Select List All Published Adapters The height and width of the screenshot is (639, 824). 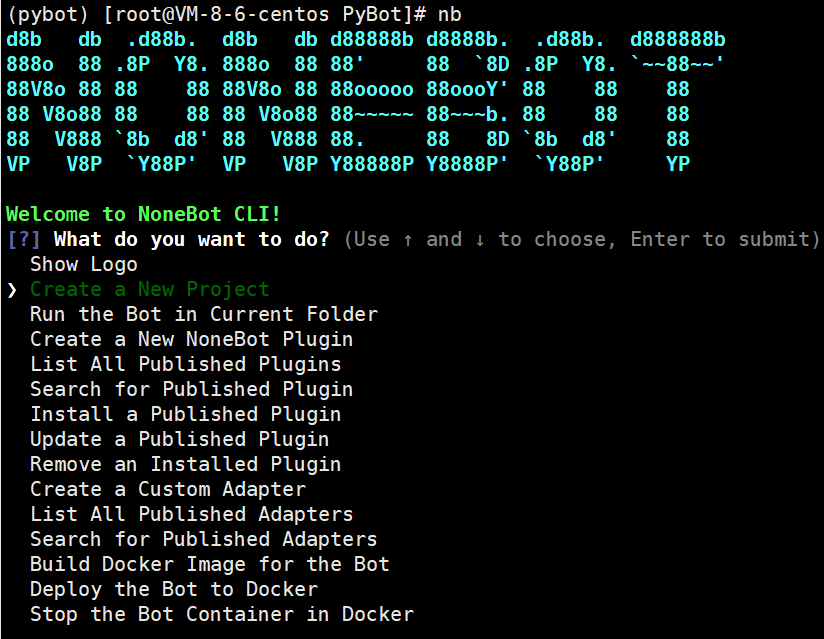192,514
